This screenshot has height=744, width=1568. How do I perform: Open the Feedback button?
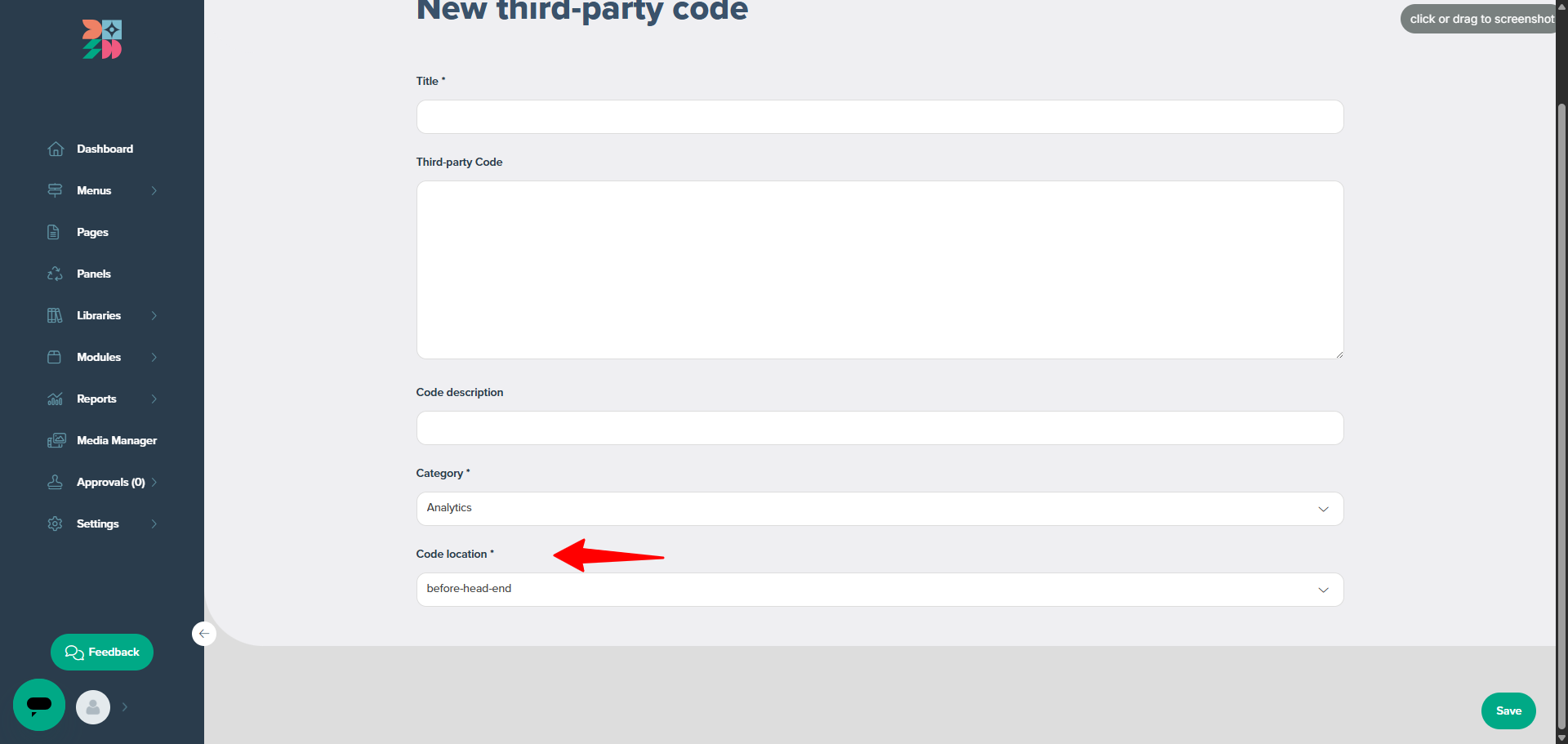(101, 652)
